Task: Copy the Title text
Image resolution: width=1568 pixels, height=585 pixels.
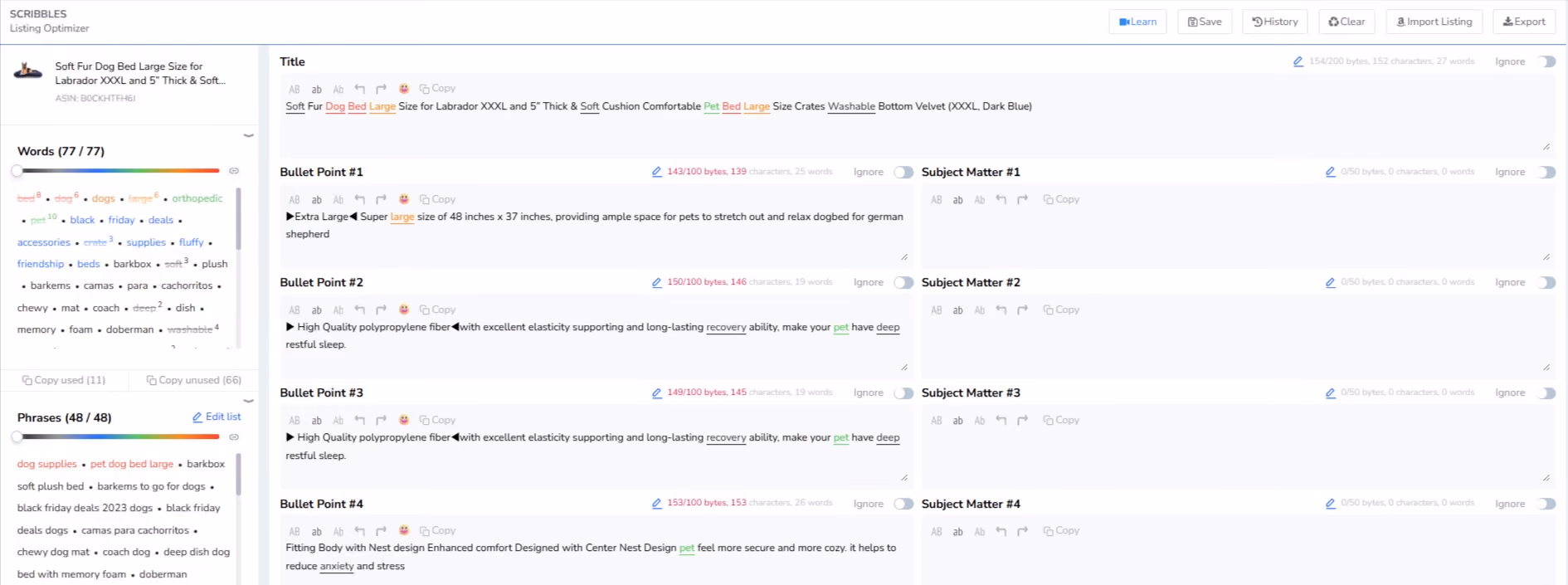Action: click(x=437, y=89)
